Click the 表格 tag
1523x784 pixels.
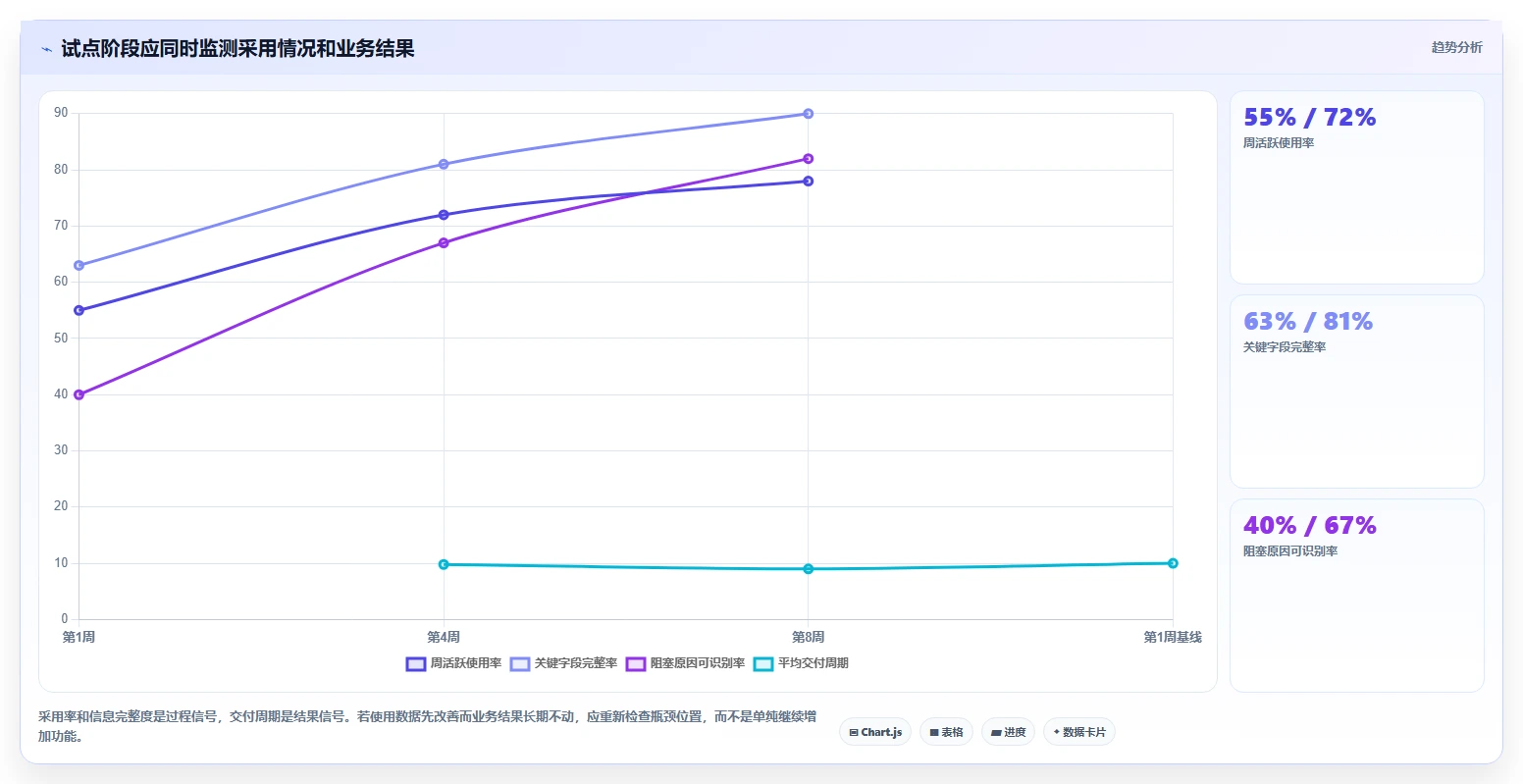pyautogui.click(x=946, y=732)
